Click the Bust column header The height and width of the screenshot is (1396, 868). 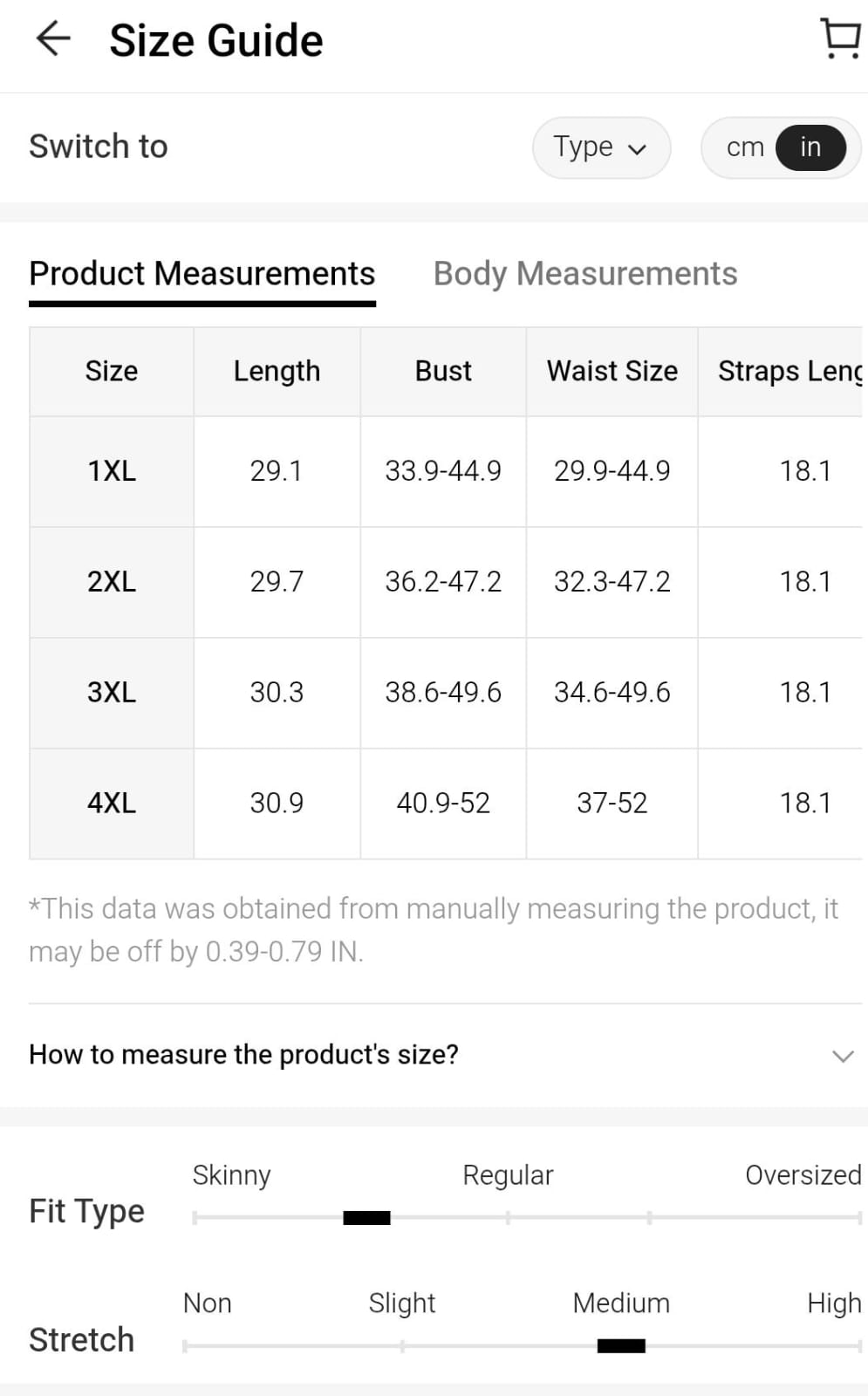[443, 372]
